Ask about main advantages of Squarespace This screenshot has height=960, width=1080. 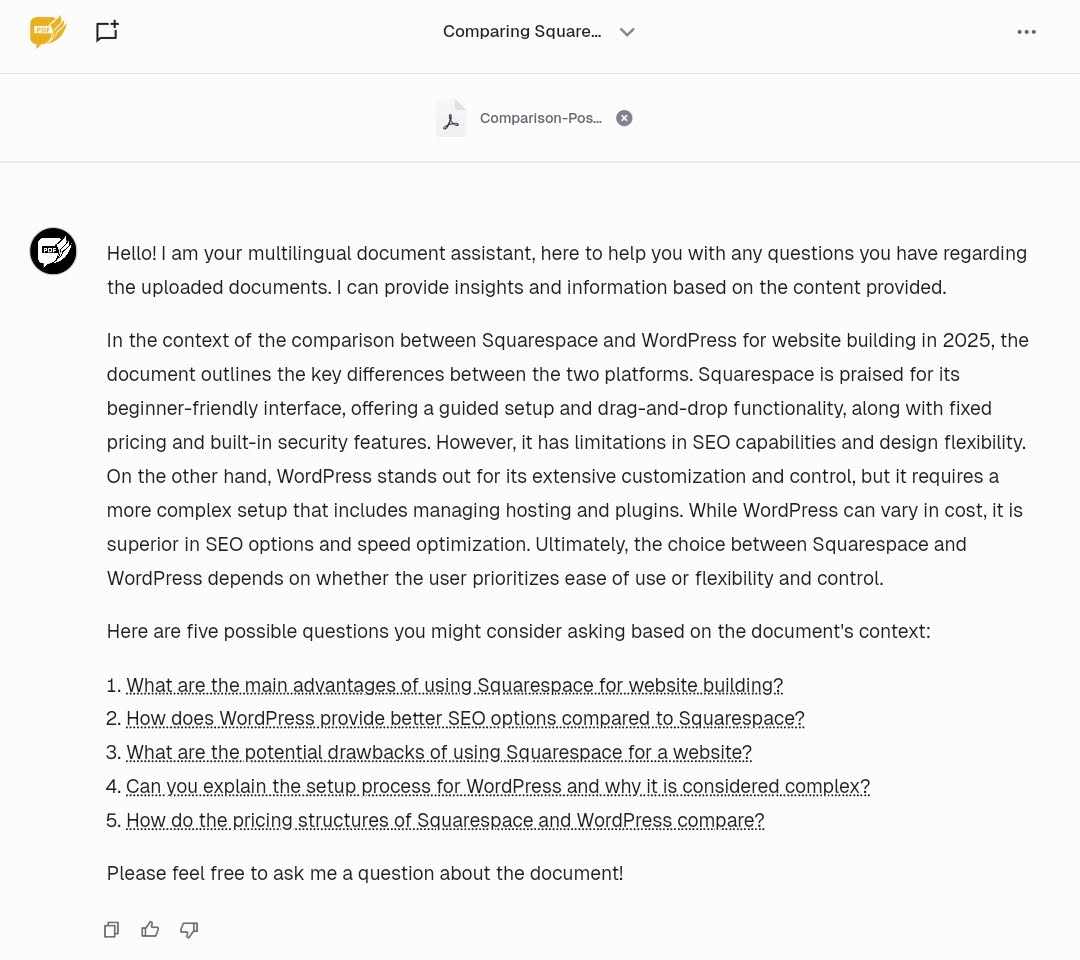[x=455, y=685]
